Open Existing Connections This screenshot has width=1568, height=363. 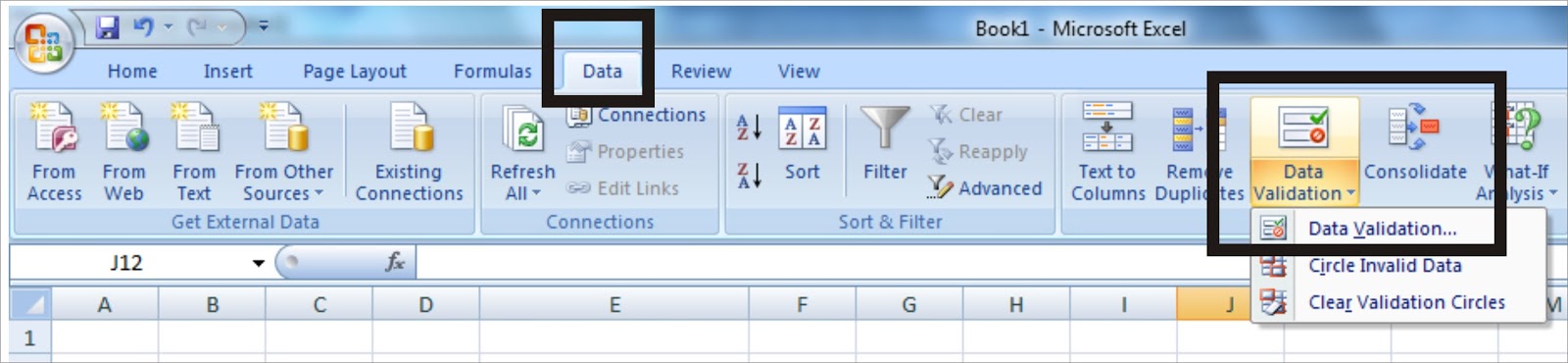(409, 151)
